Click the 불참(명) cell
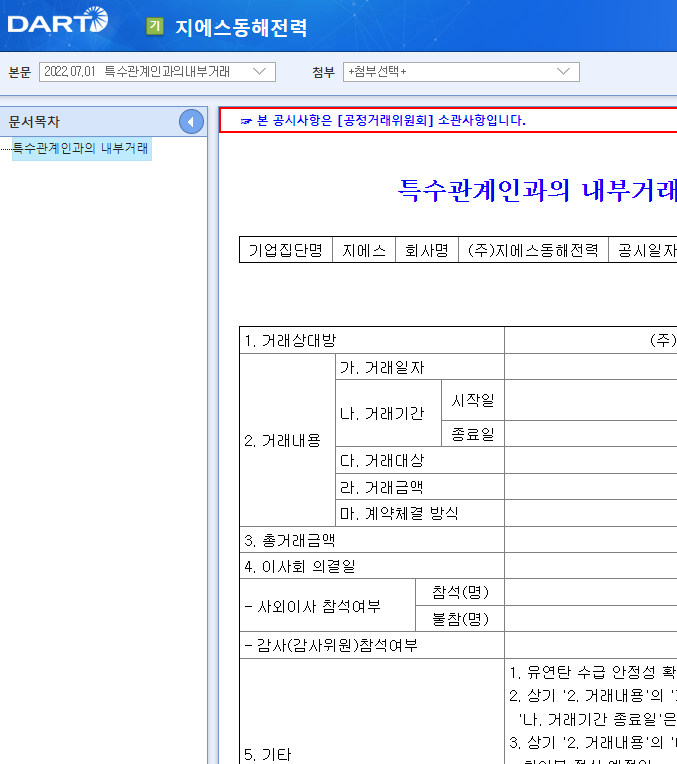The height and width of the screenshot is (764, 677). tap(460, 619)
